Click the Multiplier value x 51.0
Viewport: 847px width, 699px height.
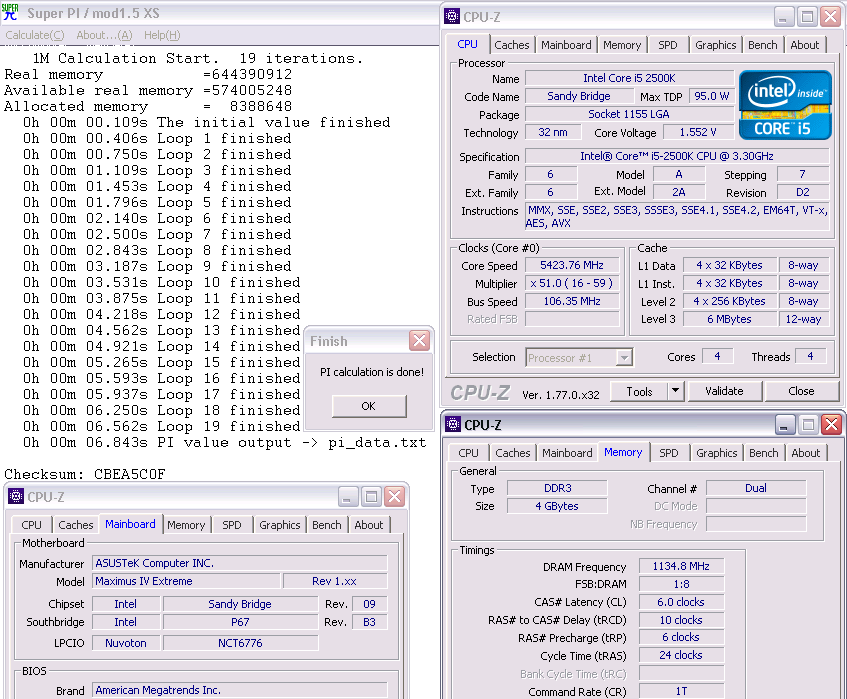coord(572,283)
